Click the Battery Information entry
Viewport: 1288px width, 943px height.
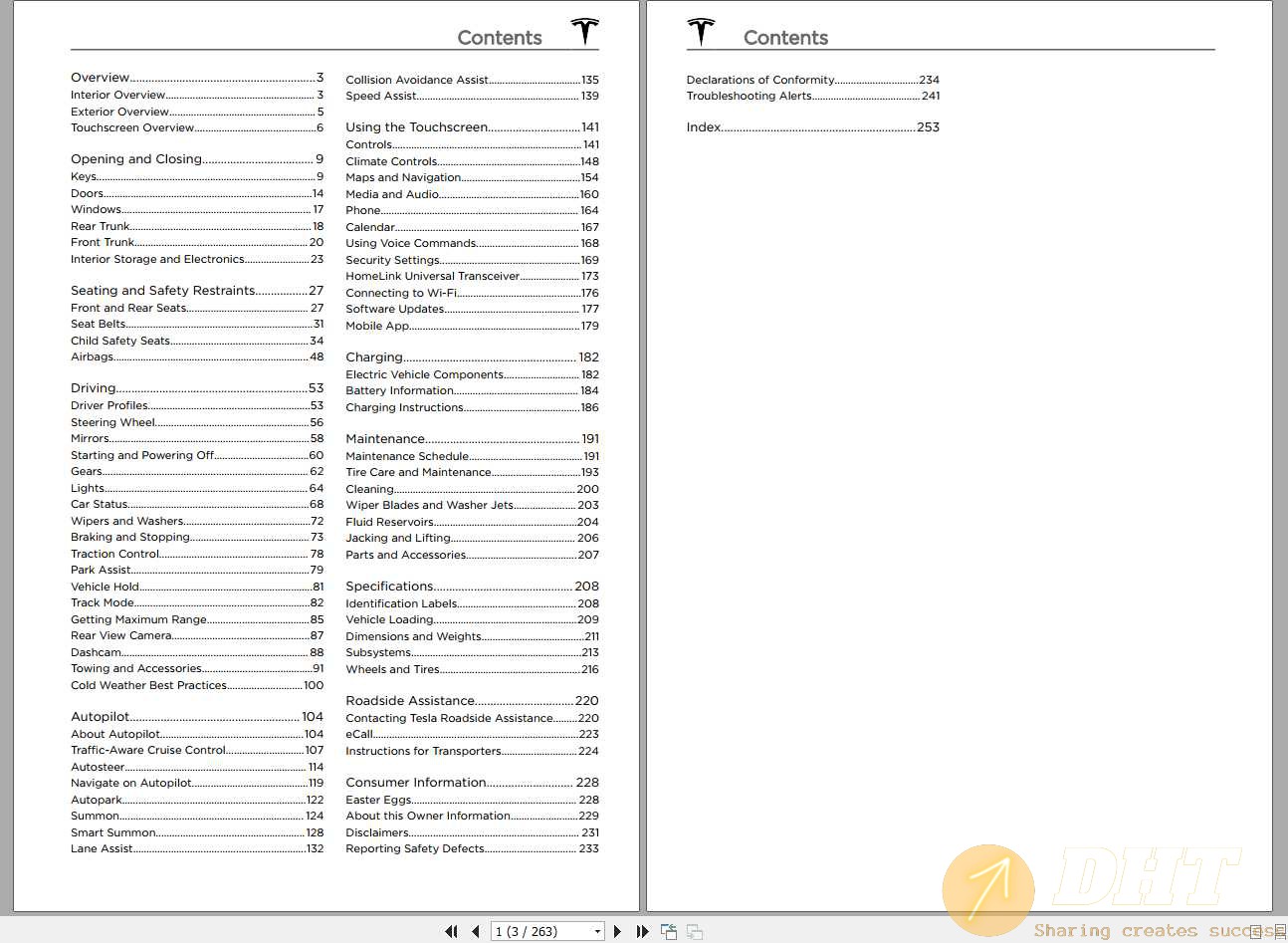coord(472,391)
